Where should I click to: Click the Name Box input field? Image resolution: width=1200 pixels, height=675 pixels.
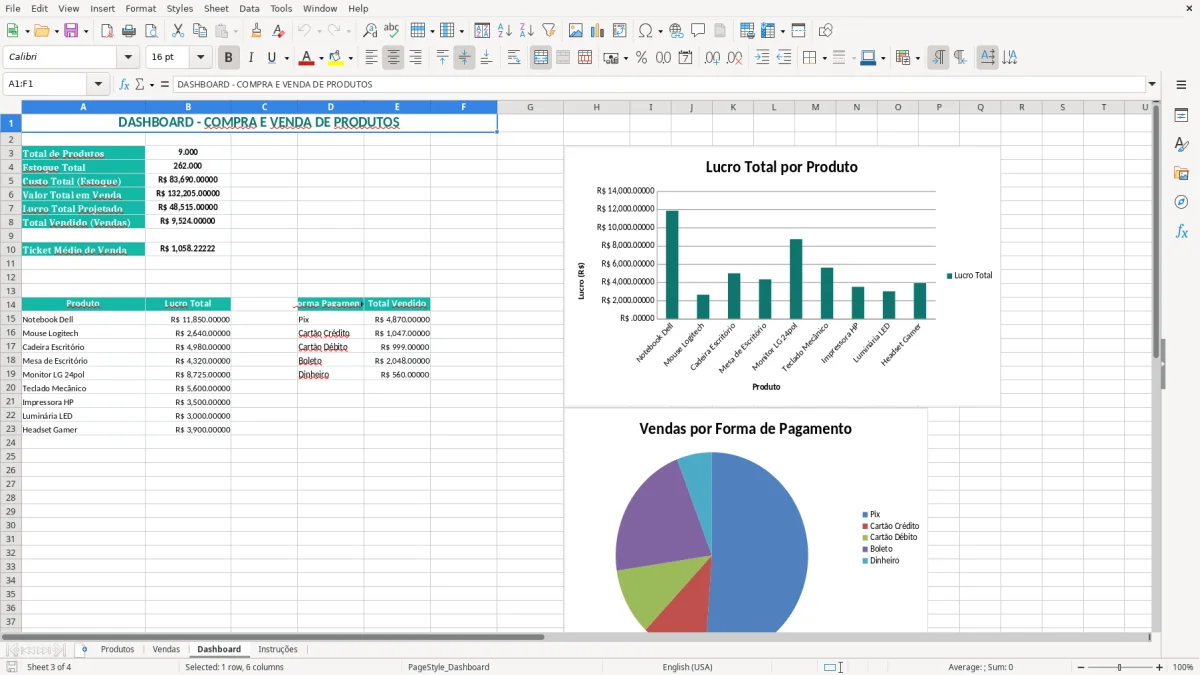[x=46, y=85]
